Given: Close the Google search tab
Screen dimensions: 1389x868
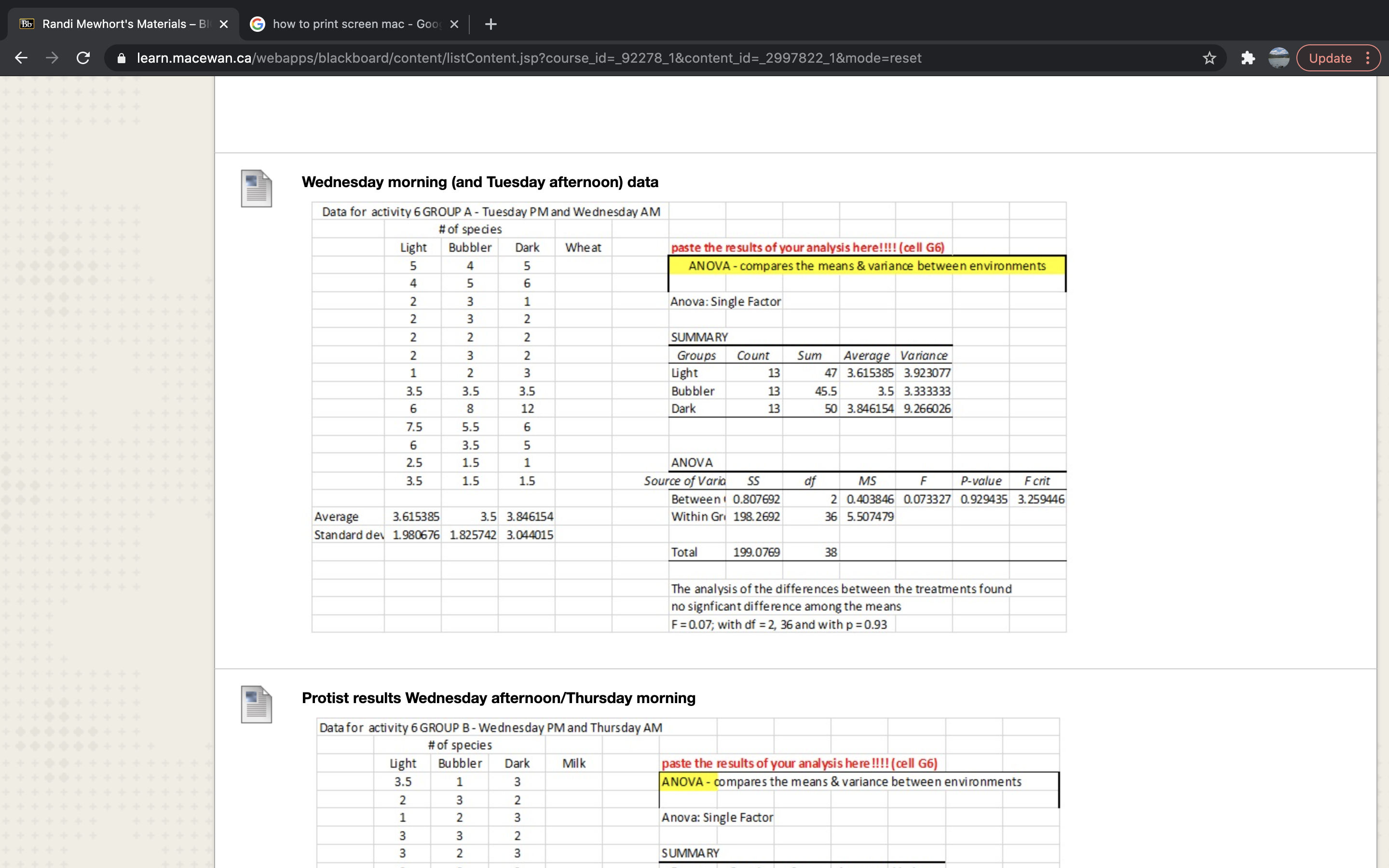Looking at the screenshot, I should (x=454, y=24).
